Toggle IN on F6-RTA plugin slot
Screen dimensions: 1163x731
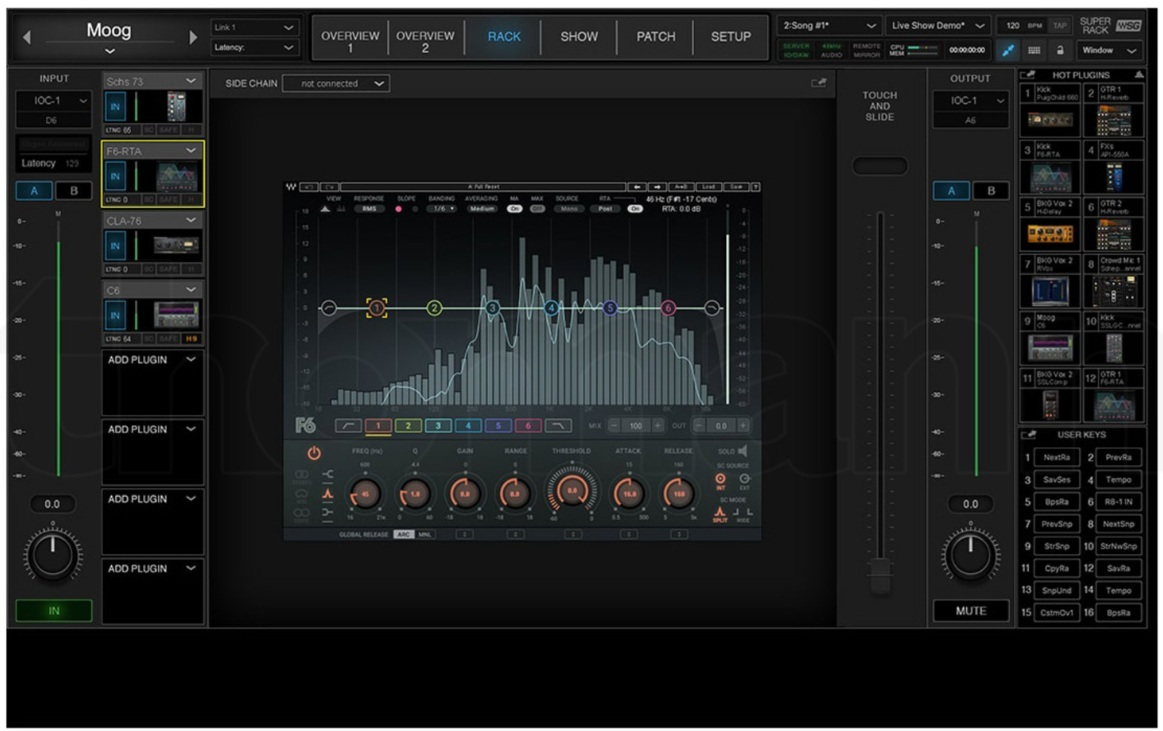tap(115, 176)
